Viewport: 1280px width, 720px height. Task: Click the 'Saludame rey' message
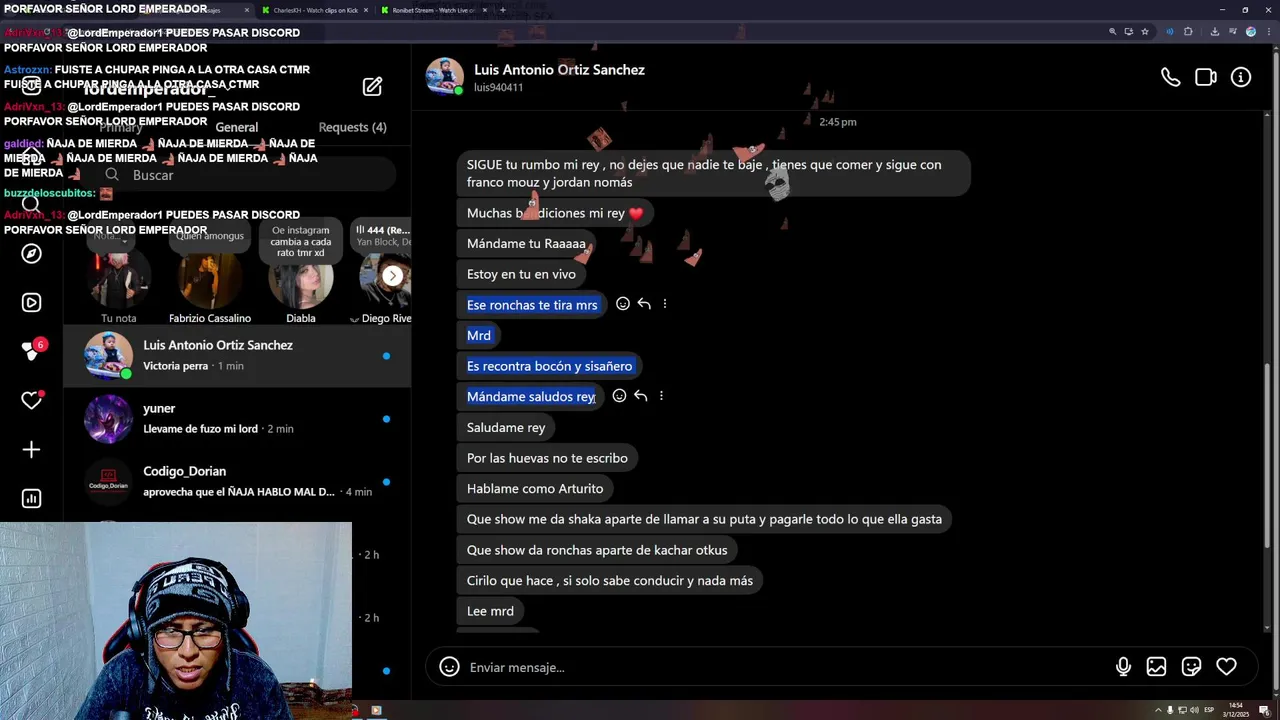coord(506,427)
